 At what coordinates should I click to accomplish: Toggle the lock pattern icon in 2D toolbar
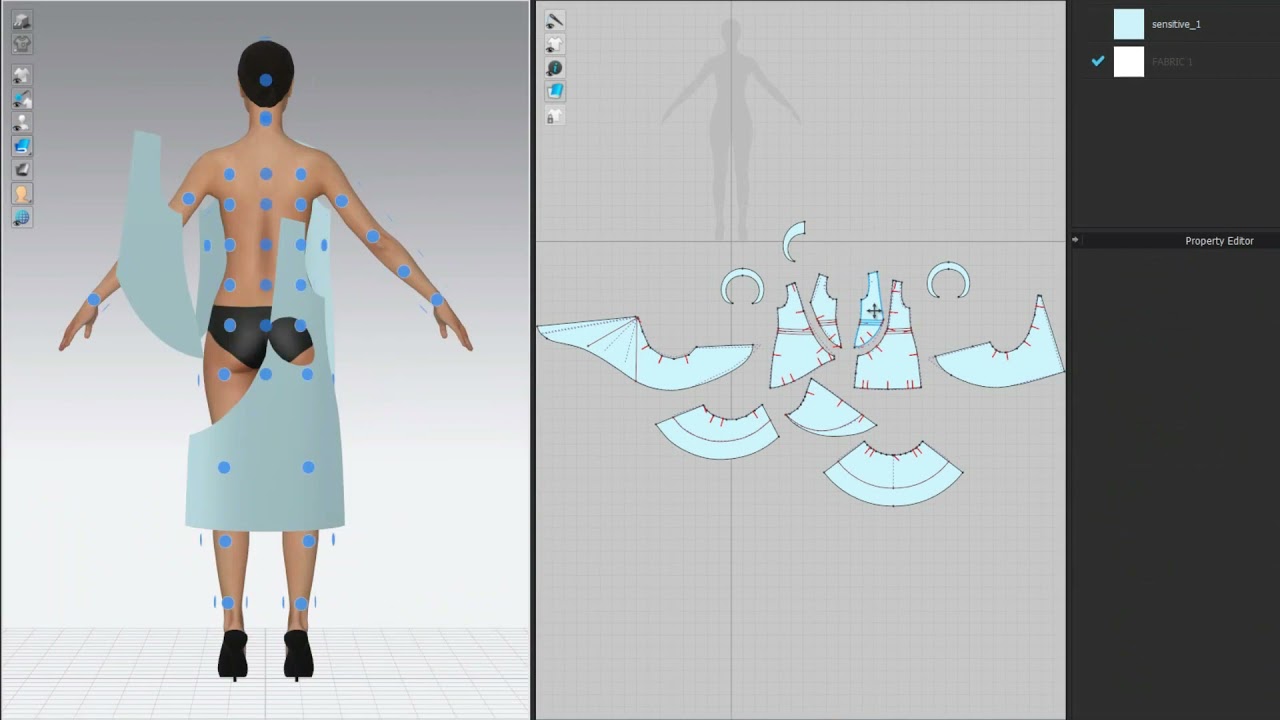coord(554,116)
